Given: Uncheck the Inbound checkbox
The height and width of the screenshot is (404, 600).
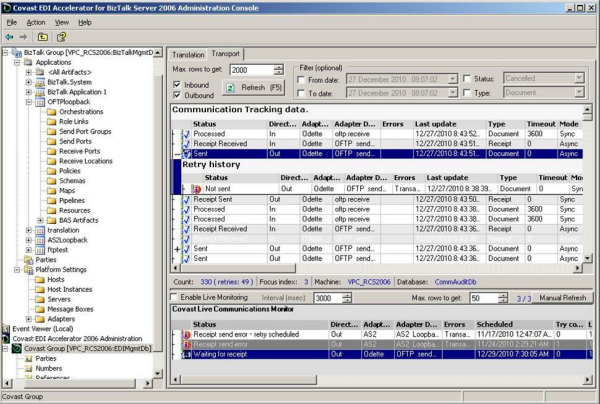Looking at the screenshot, I should tap(177, 85).
